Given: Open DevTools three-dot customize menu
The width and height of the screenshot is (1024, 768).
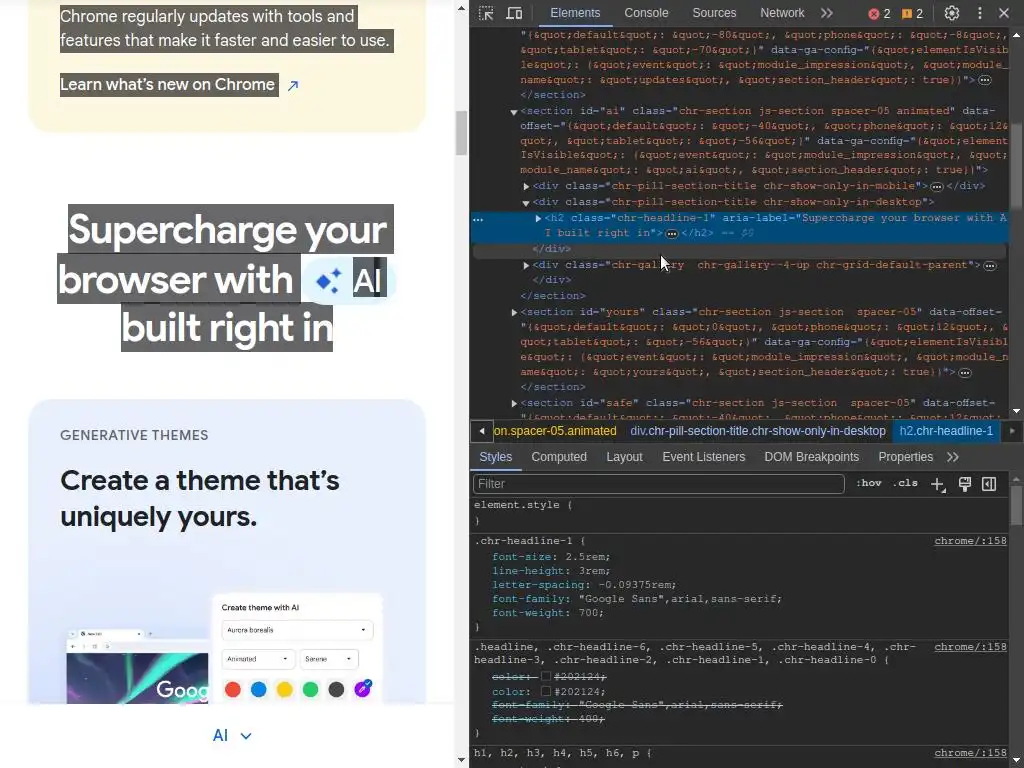Looking at the screenshot, I should [980, 13].
